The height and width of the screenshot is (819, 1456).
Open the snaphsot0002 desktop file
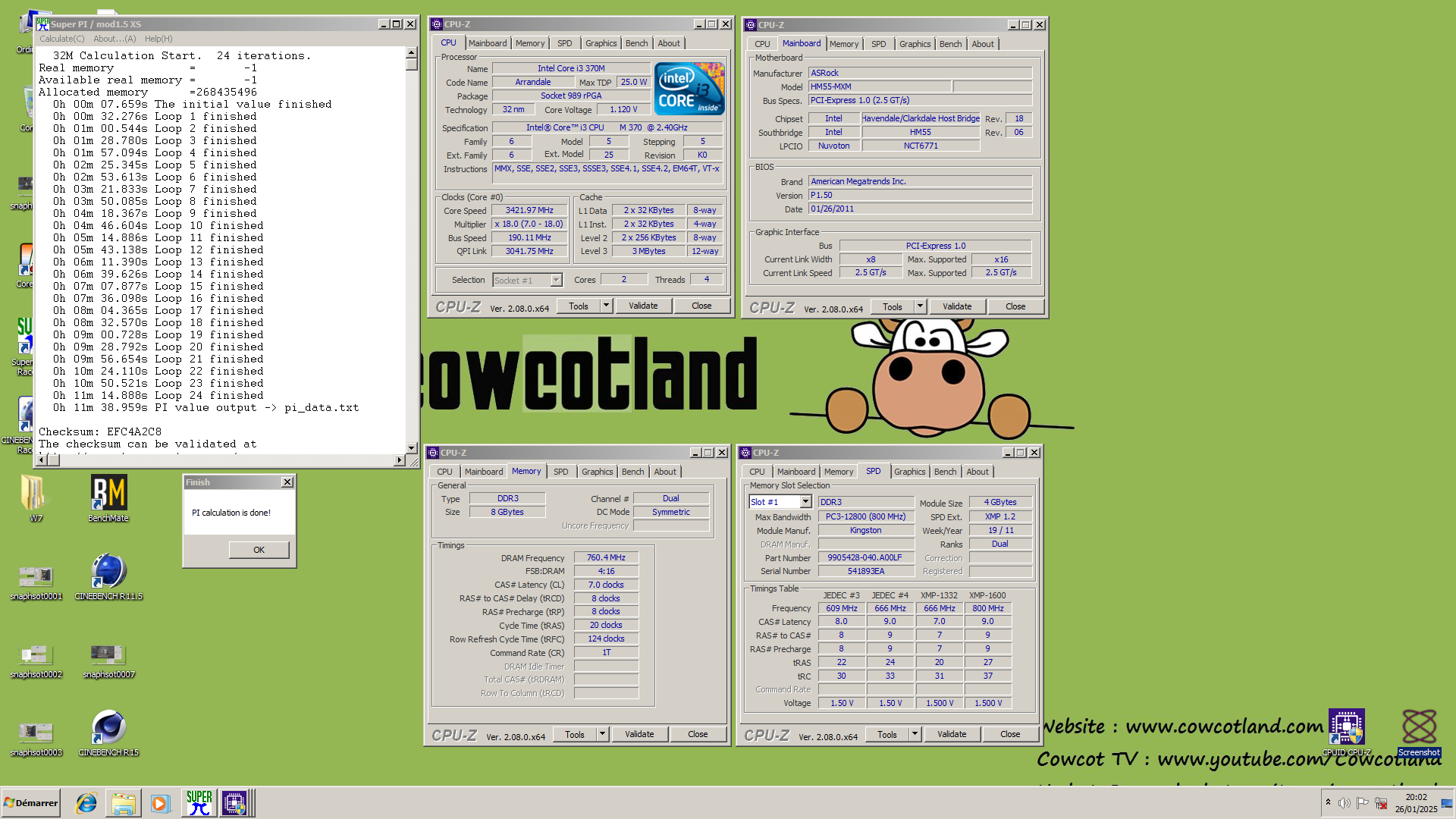[x=36, y=661]
